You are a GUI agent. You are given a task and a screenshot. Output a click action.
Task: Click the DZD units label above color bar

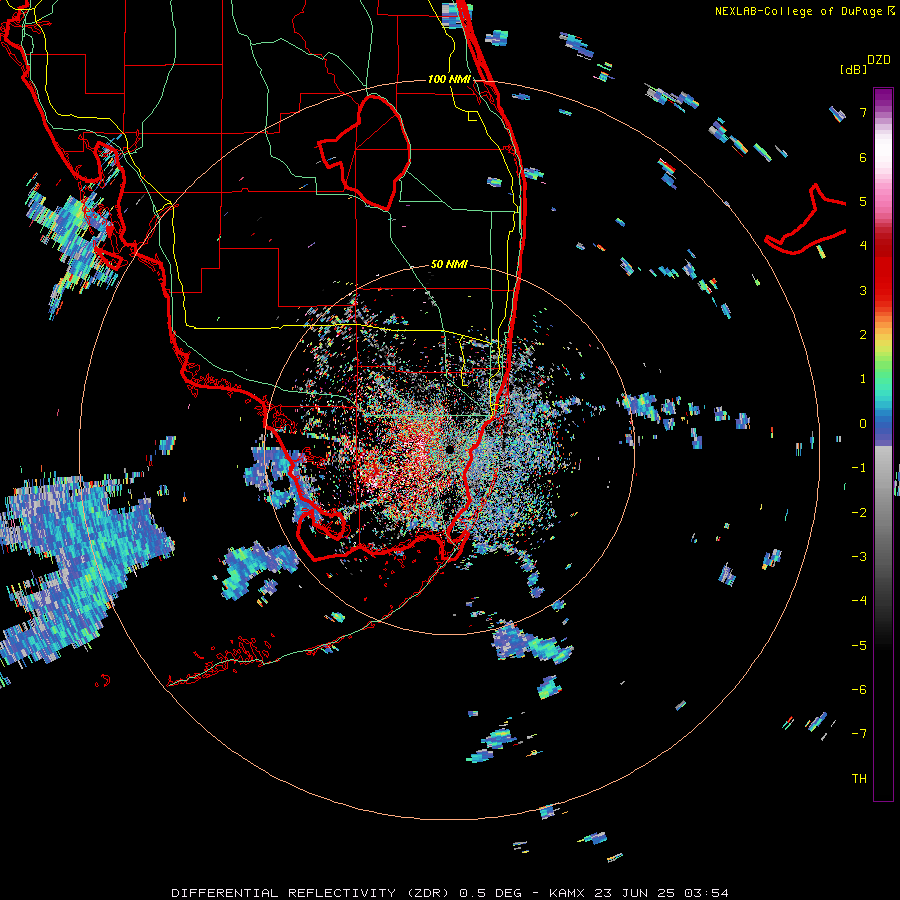click(x=879, y=60)
